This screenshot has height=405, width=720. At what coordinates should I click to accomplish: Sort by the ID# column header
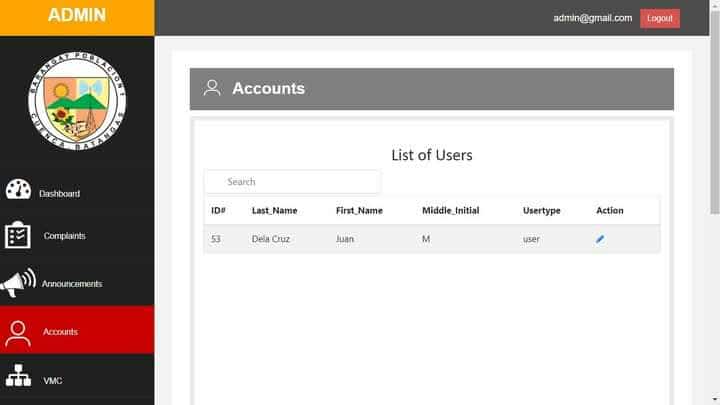(x=218, y=211)
